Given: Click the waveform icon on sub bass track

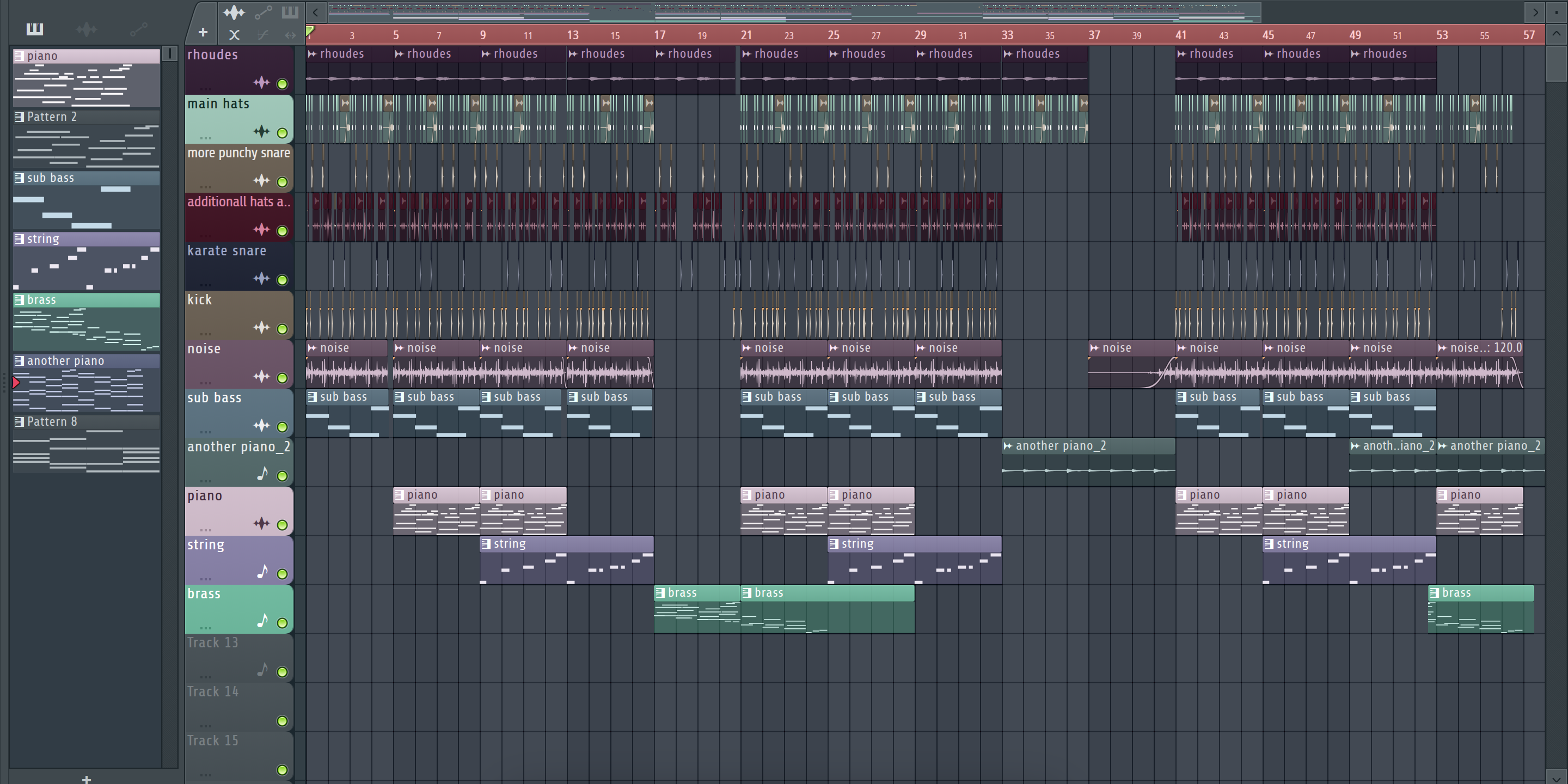Looking at the screenshot, I should point(262,425).
